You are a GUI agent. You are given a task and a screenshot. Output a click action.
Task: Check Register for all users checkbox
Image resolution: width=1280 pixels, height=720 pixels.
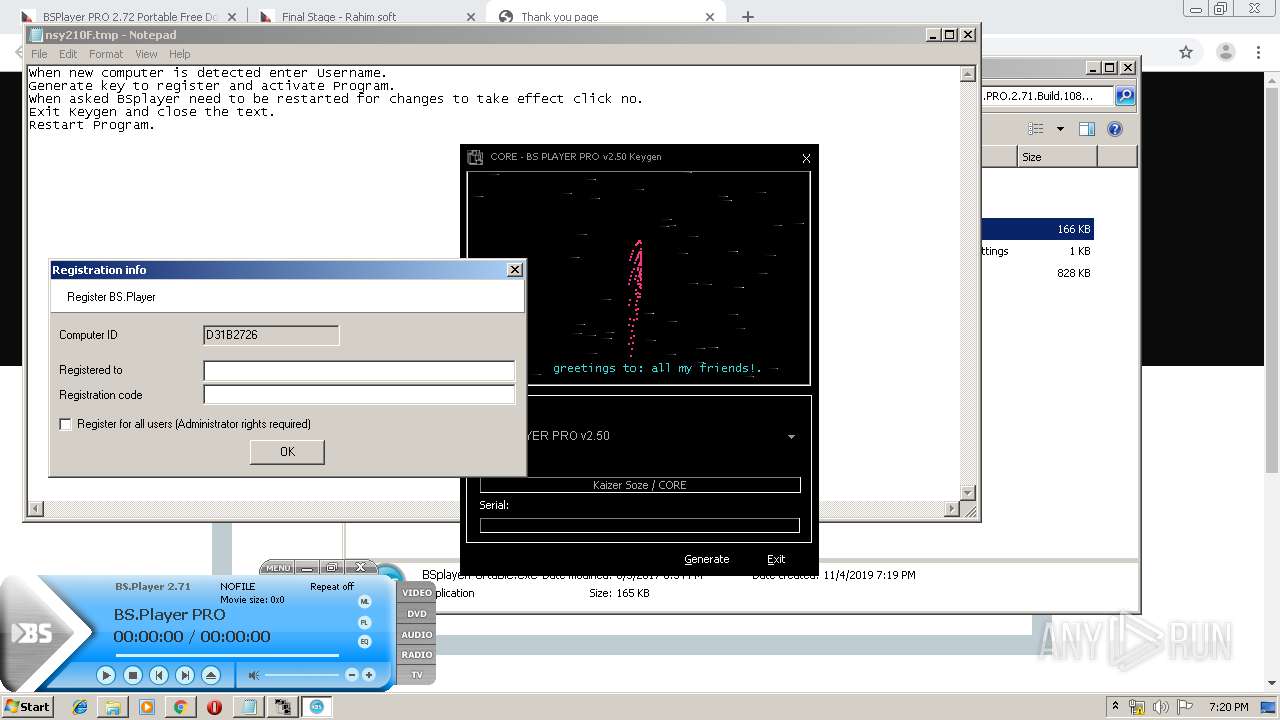click(66, 424)
